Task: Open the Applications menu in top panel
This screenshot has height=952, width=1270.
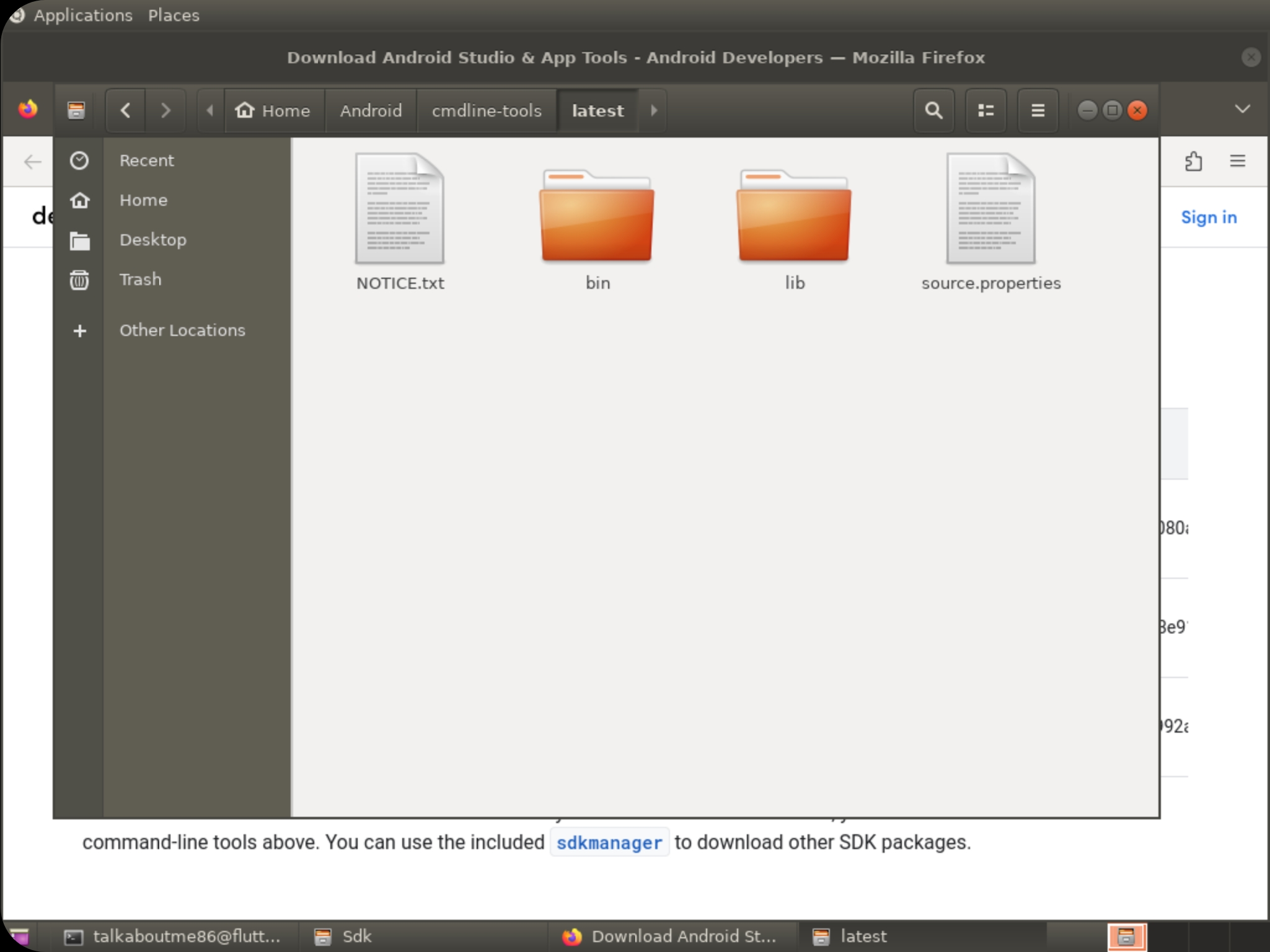Action: [82, 15]
